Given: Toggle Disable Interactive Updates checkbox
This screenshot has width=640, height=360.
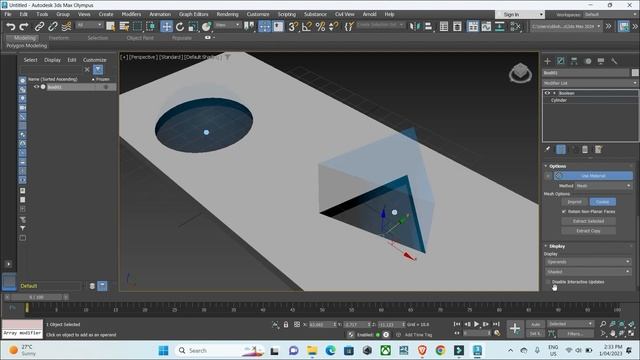Looking at the screenshot, I should (548, 282).
